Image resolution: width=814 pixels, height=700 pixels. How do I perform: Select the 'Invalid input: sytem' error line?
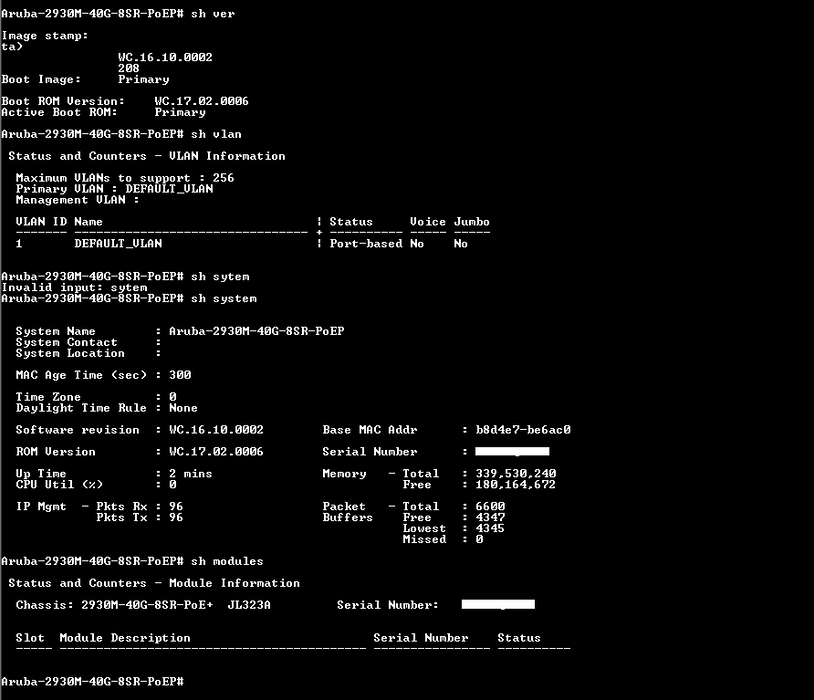tap(74, 288)
